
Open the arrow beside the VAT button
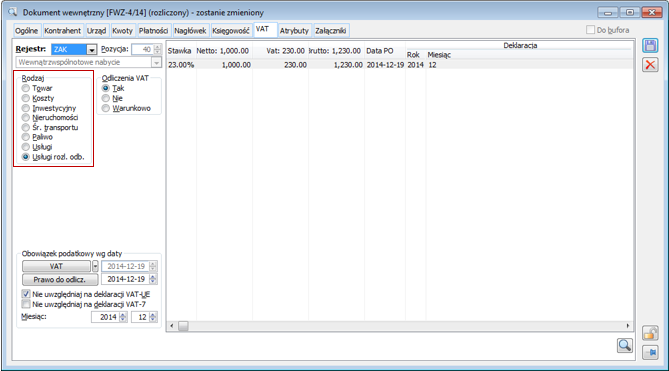[x=95, y=266]
